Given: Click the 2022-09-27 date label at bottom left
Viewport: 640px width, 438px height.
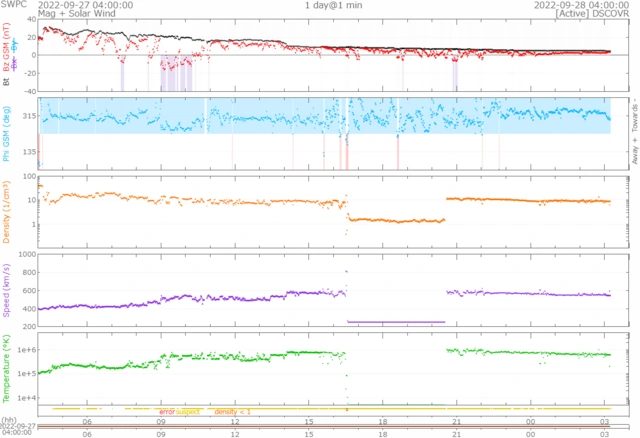Looking at the screenshot, I should click(x=18, y=427).
